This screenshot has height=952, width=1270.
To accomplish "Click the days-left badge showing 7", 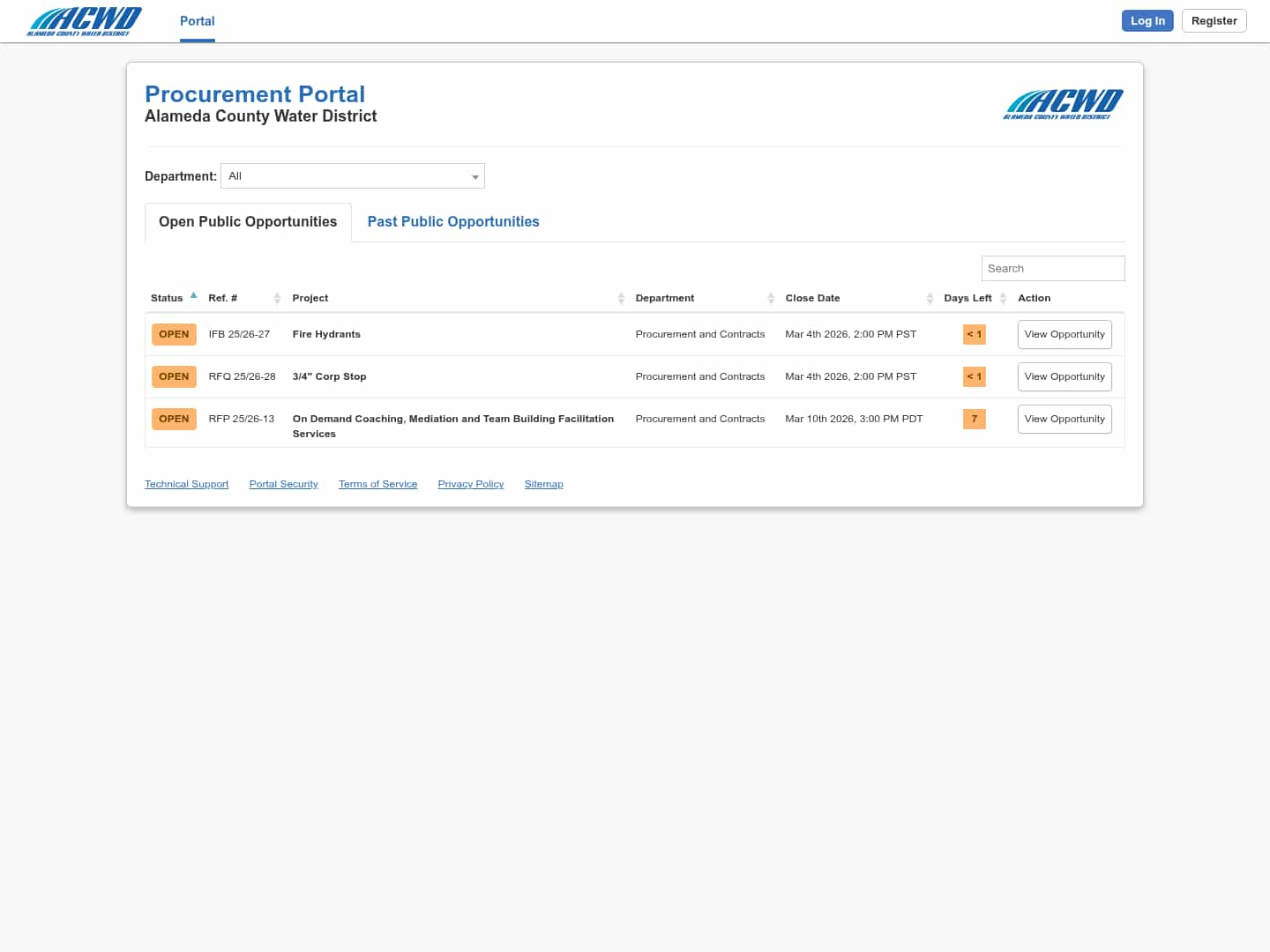I will tap(975, 420).
